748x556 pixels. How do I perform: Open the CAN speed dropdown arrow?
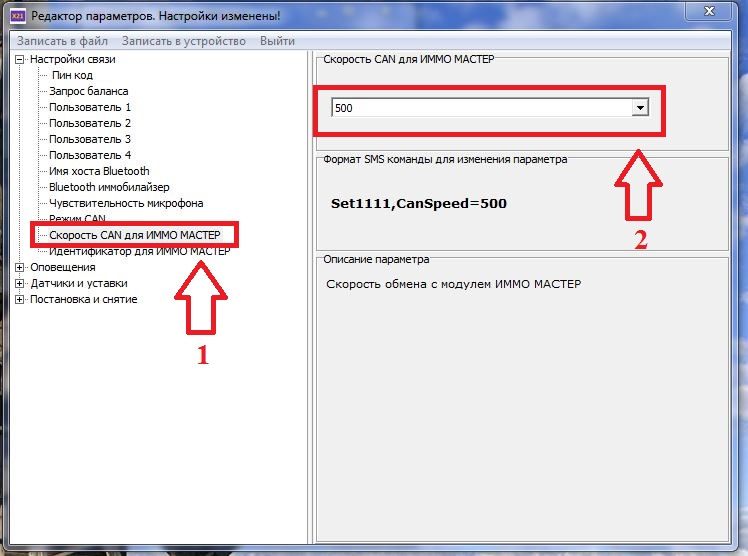640,108
